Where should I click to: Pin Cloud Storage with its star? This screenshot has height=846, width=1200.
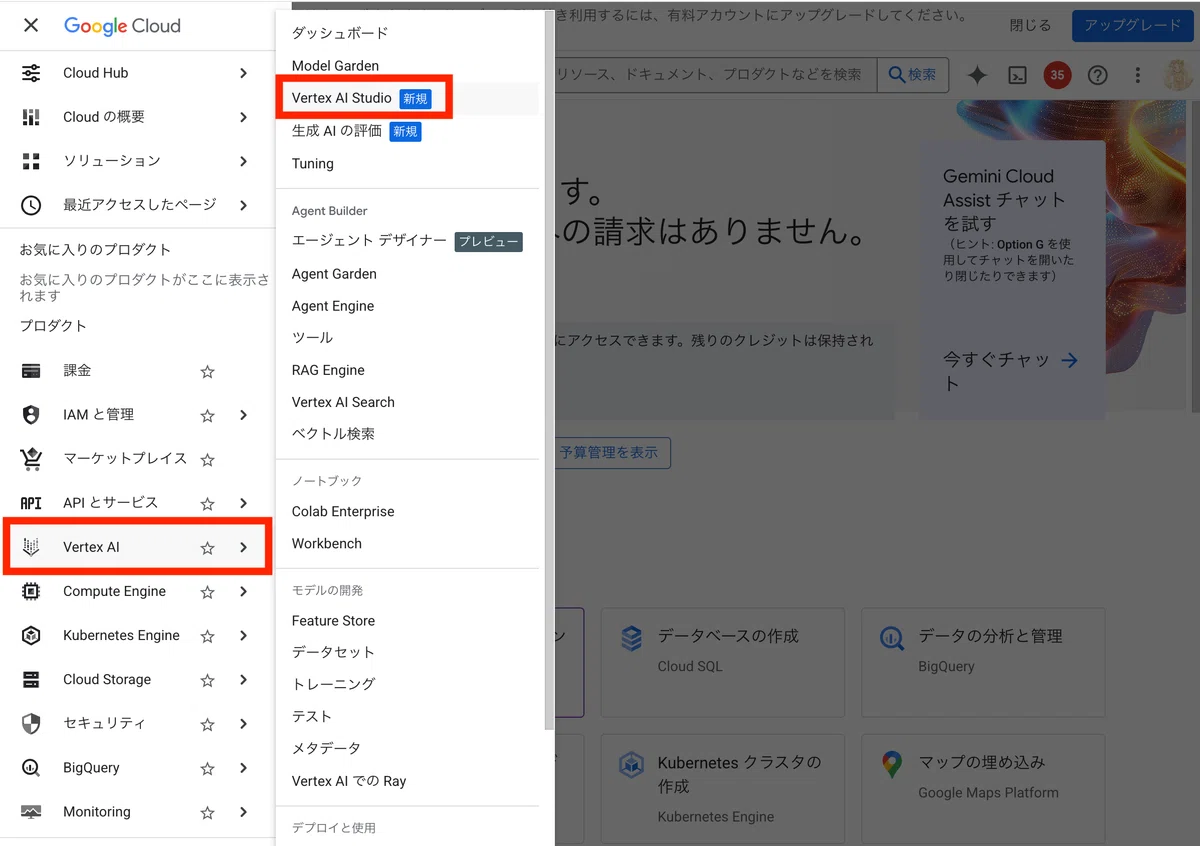tap(207, 679)
